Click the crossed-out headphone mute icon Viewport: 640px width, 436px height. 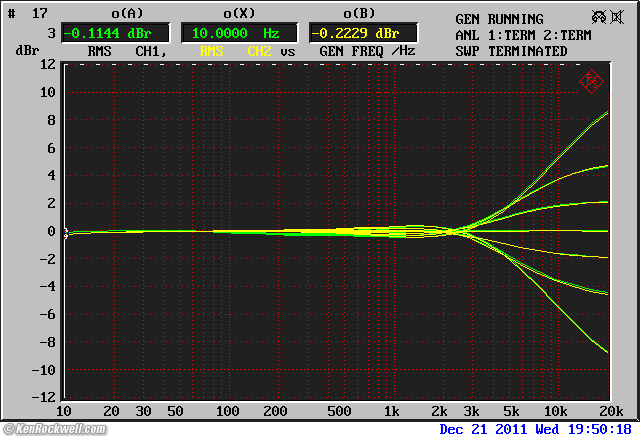tap(599, 17)
